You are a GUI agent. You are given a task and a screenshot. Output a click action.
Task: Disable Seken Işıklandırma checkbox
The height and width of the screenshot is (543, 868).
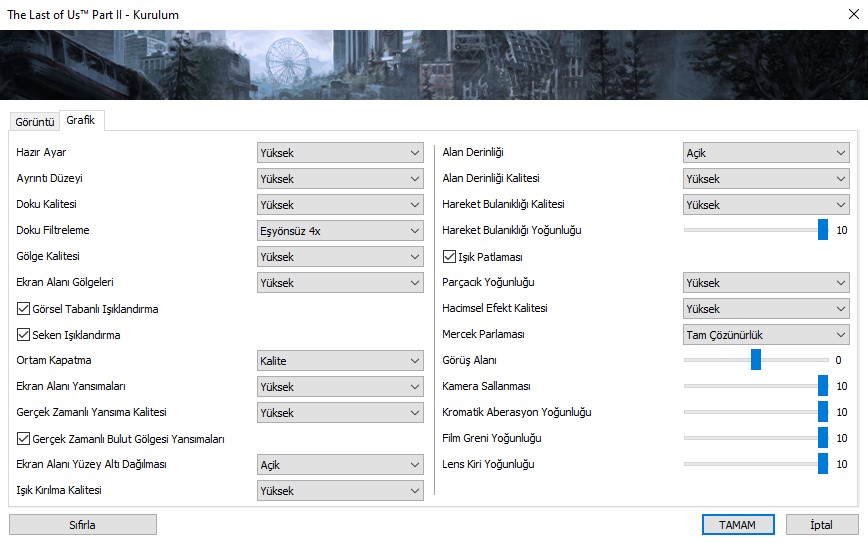[x=24, y=335]
